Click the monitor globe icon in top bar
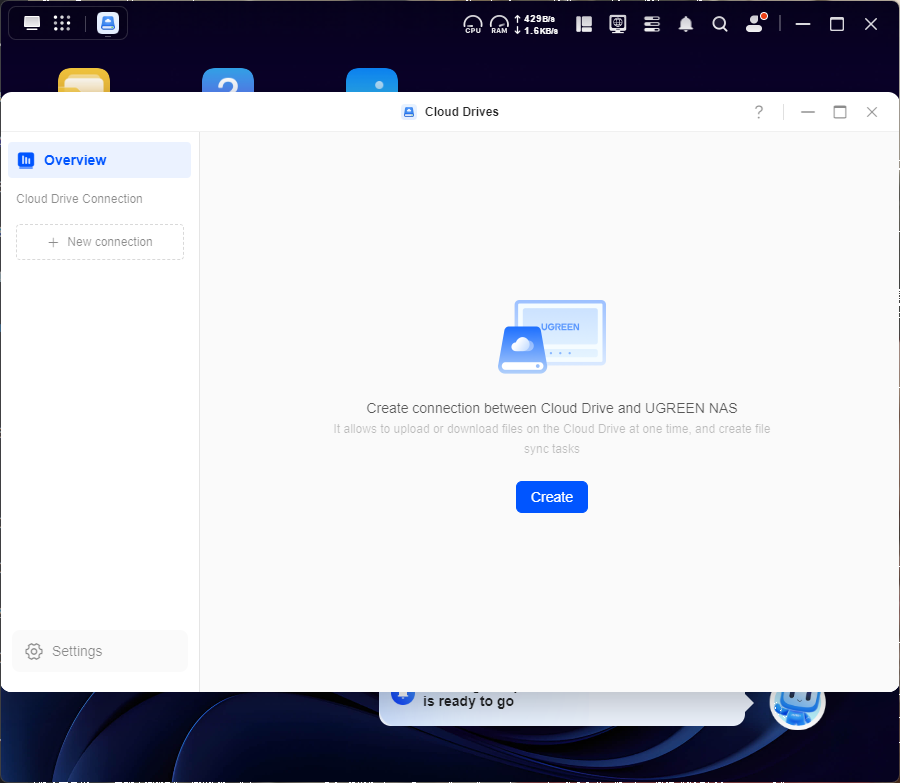900x783 pixels. (x=618, y=24)
